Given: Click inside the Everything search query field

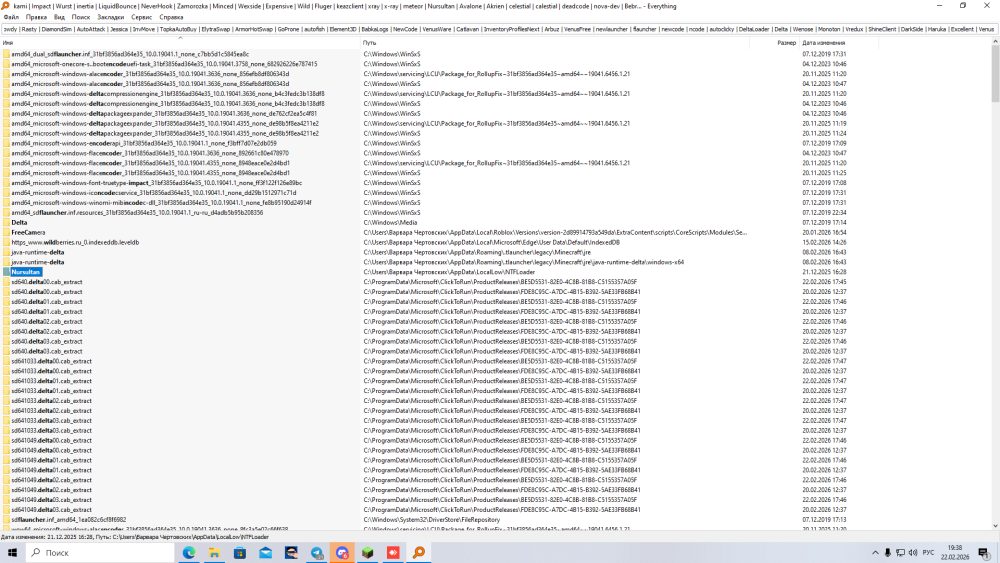Looking at the screenshot, I should pyautogui.click(x=498, y=29).
